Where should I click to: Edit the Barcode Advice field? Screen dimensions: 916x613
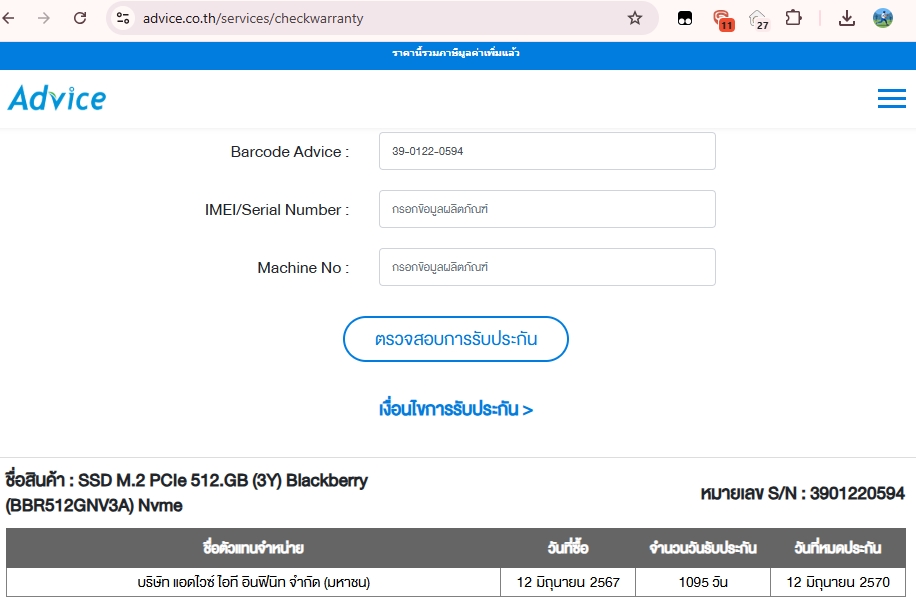[x=547, y=151]
